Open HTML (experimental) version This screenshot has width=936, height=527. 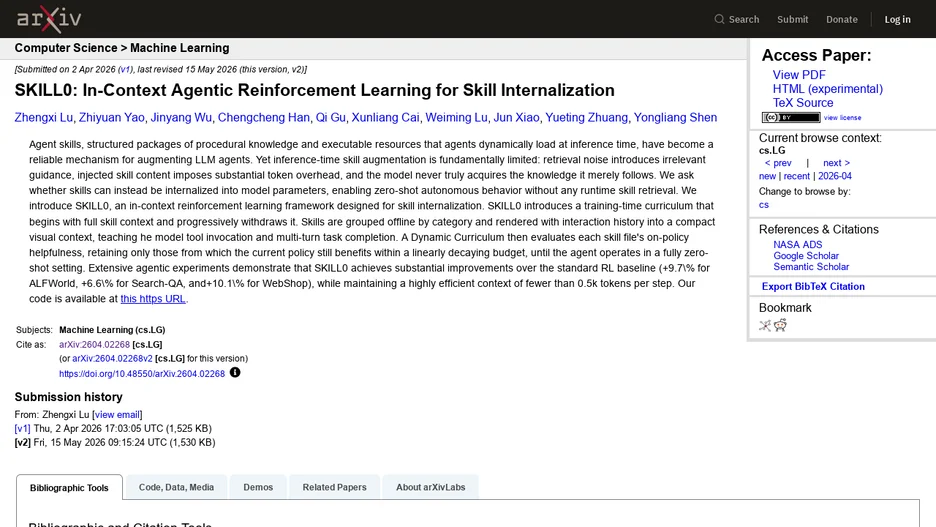(827, 89)
